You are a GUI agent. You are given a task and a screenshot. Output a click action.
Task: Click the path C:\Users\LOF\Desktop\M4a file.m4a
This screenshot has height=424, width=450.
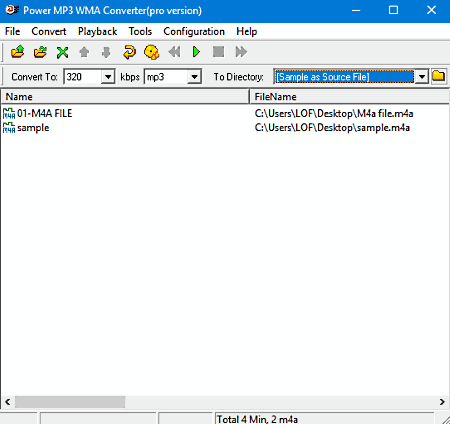pos(334,114)
